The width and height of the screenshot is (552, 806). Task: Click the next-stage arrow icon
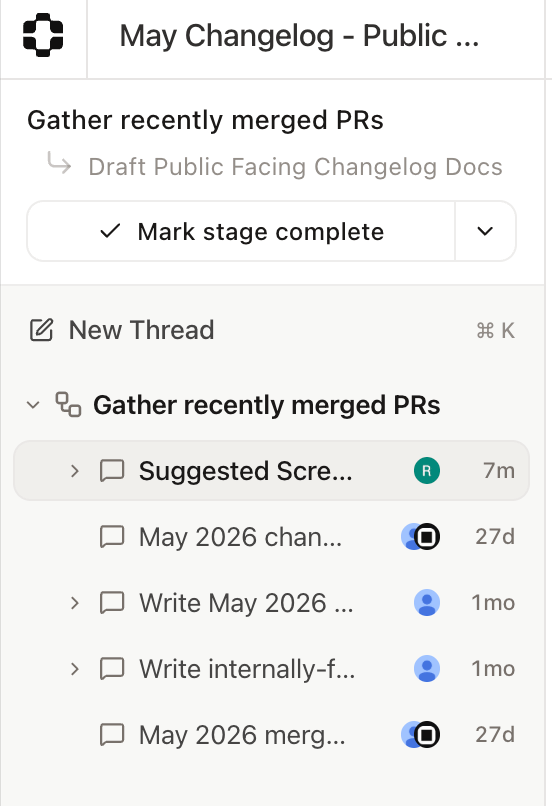[x=59, y=163]
